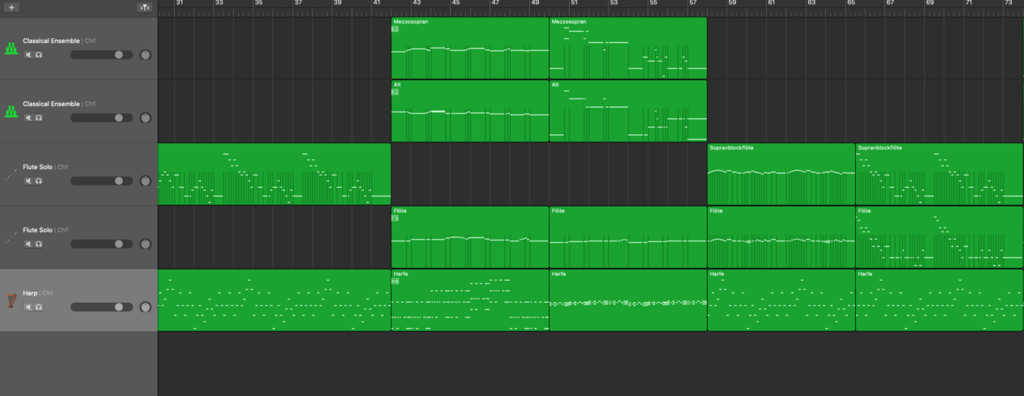Select the unnamed flute region starting at bar 30

[274, 174]
